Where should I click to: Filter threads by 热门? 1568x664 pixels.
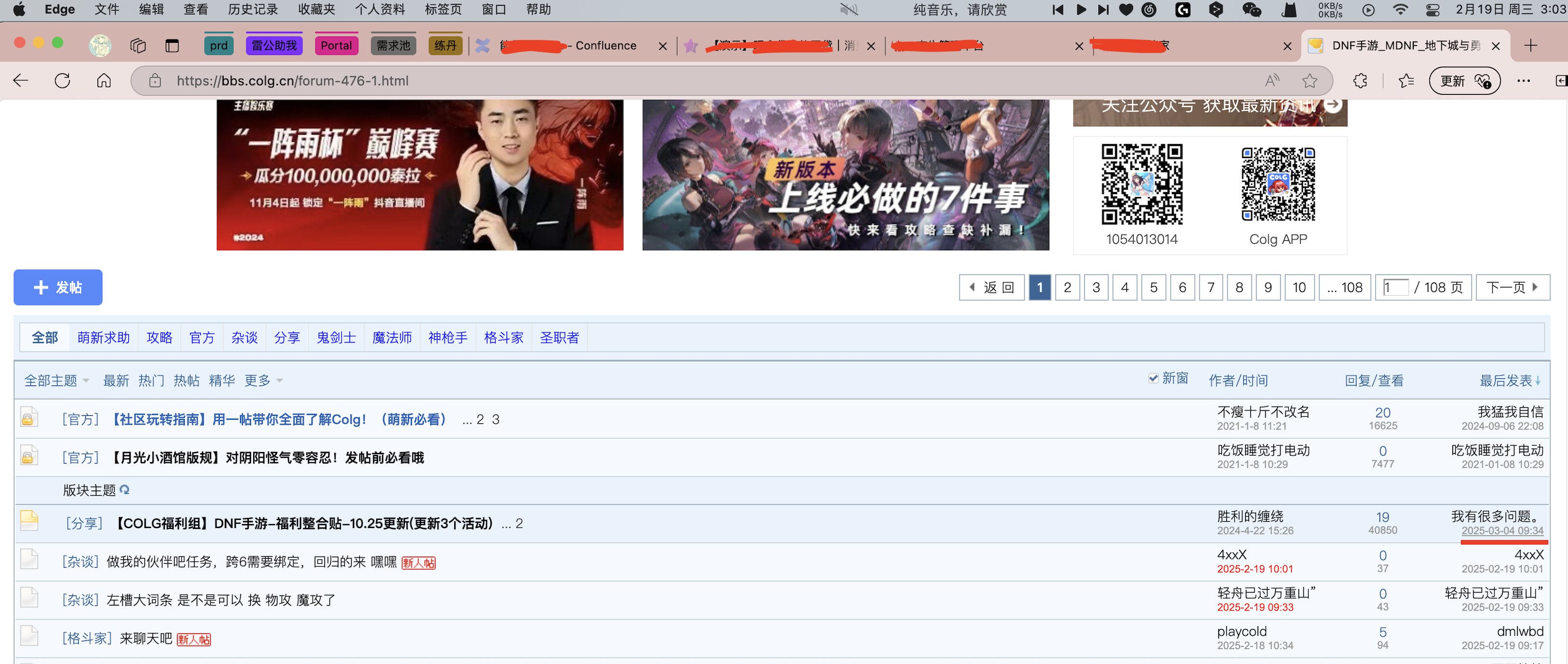pos(151,381)
